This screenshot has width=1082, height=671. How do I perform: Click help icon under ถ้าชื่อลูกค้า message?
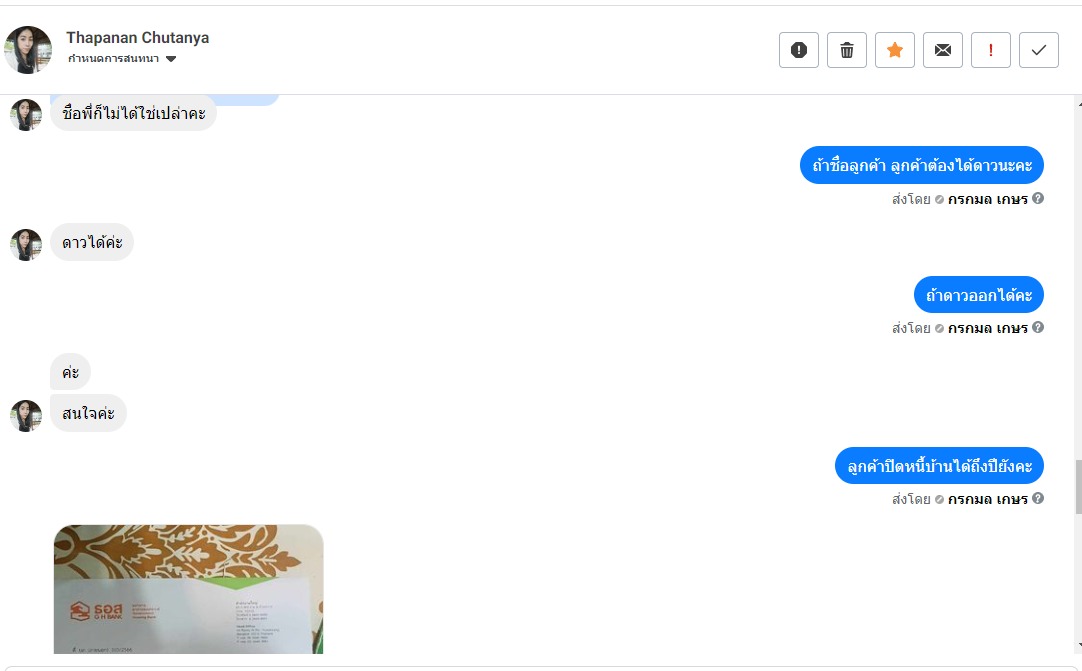pos(1038,198)
